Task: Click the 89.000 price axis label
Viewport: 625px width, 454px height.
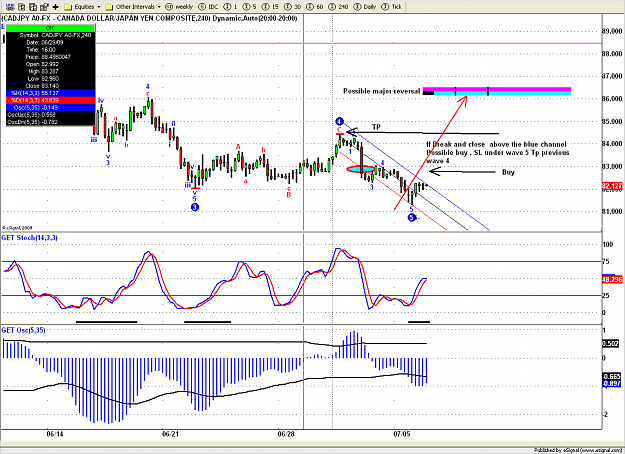Action: click(x=612, y=31)
